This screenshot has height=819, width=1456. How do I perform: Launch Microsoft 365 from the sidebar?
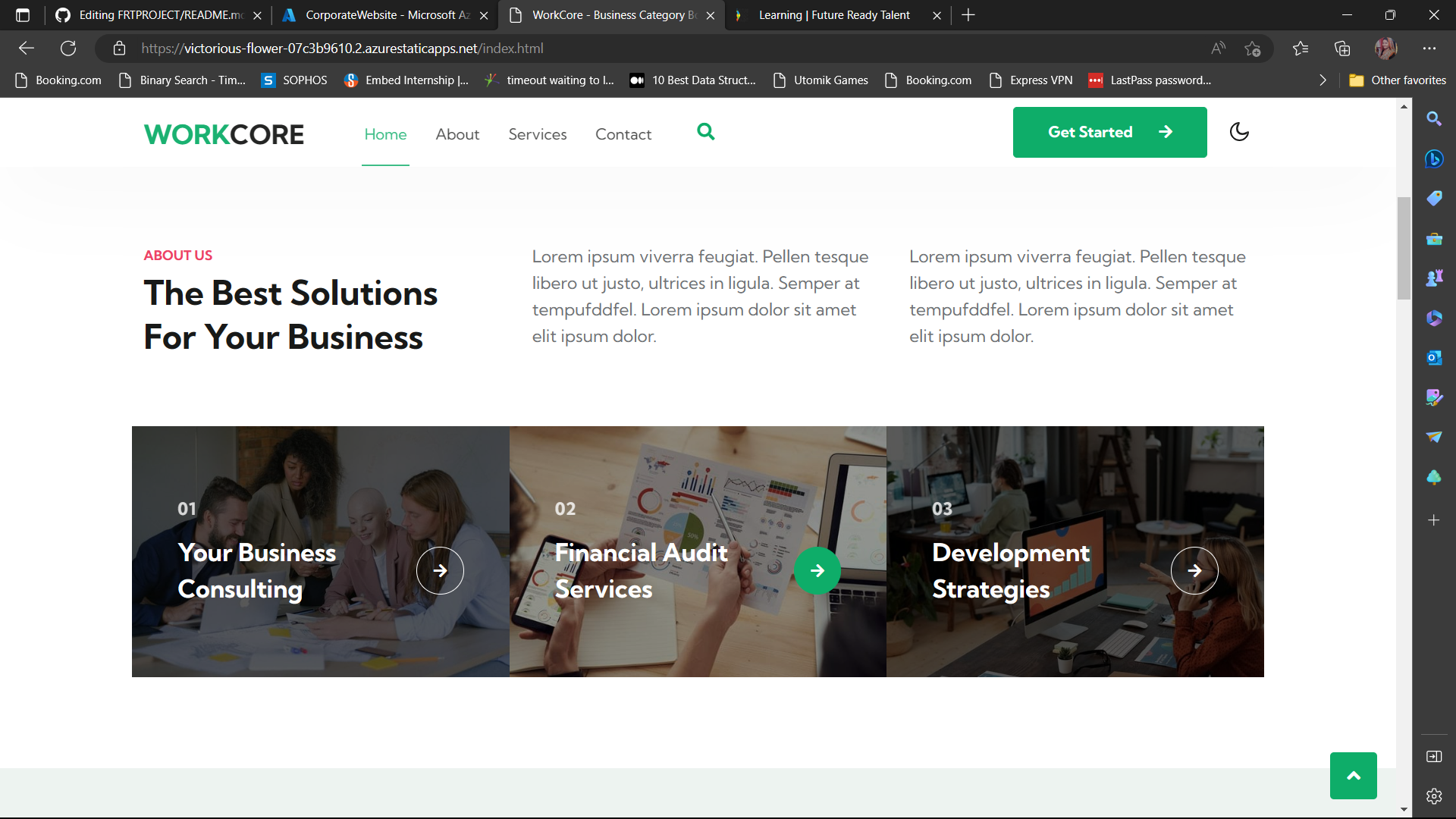[x=1434, y=318]
